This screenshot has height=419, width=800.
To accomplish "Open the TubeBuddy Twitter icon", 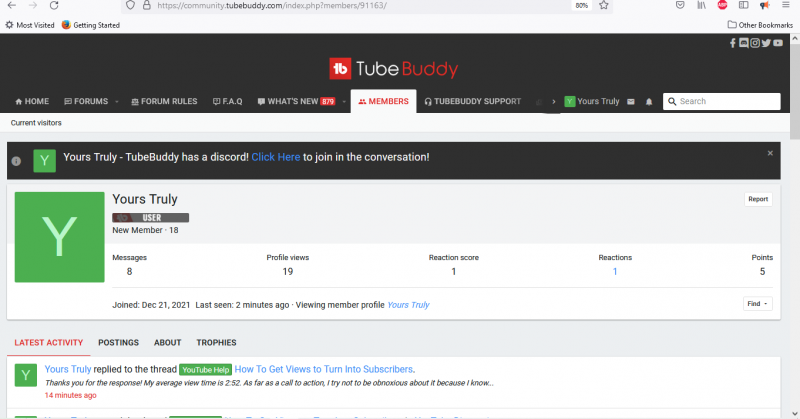I will (x=765, y=42).
